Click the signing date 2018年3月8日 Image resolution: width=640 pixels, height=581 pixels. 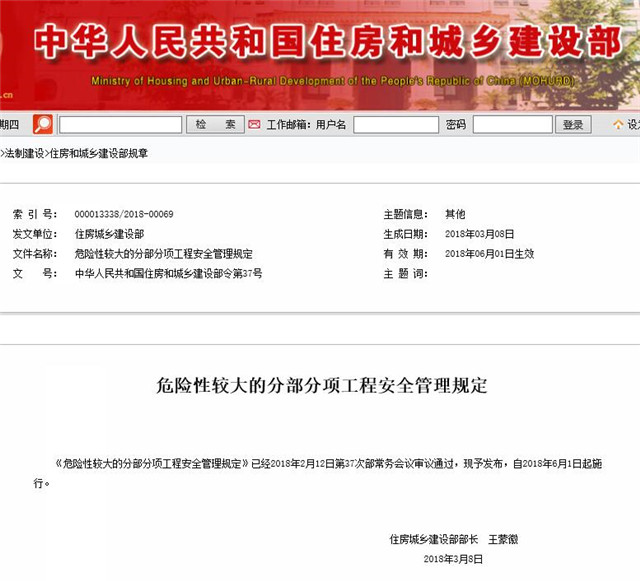pos(453,559)
